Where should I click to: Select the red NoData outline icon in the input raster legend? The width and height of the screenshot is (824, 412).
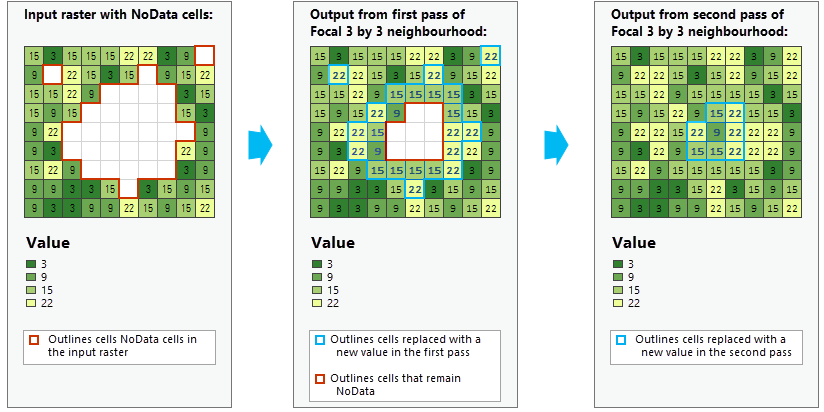point(33,340)
